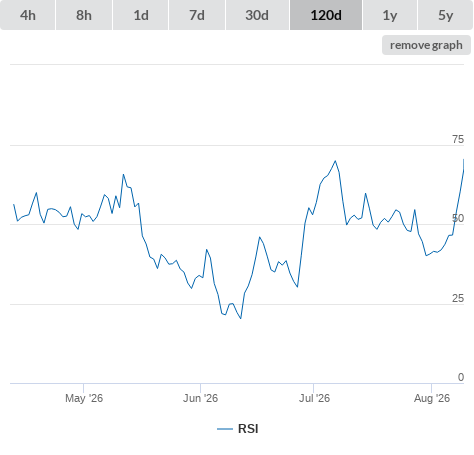474x455 pixels.
Task: Switch to the 7d time range
Action: click(197, 15)
